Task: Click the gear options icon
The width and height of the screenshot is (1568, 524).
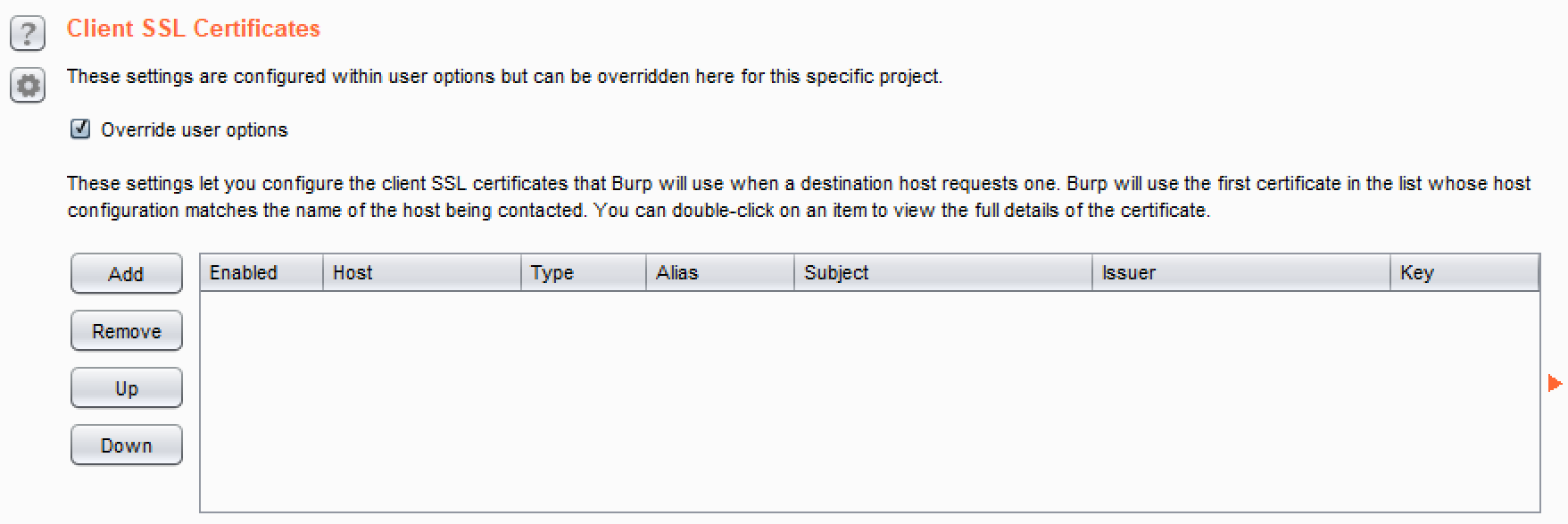Action: (28, 86)
